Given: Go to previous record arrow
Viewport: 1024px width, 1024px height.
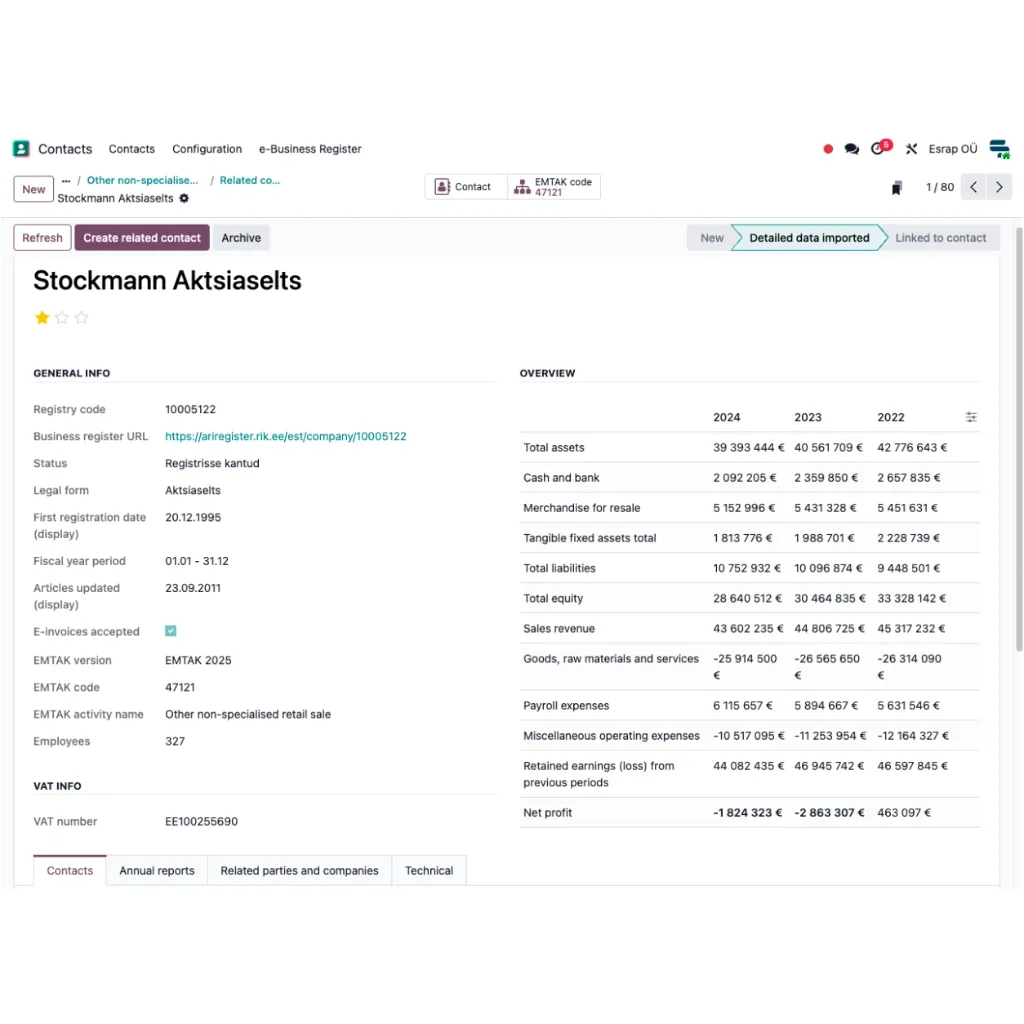Looking at the screenshot, I should click(x=973, y=187).
